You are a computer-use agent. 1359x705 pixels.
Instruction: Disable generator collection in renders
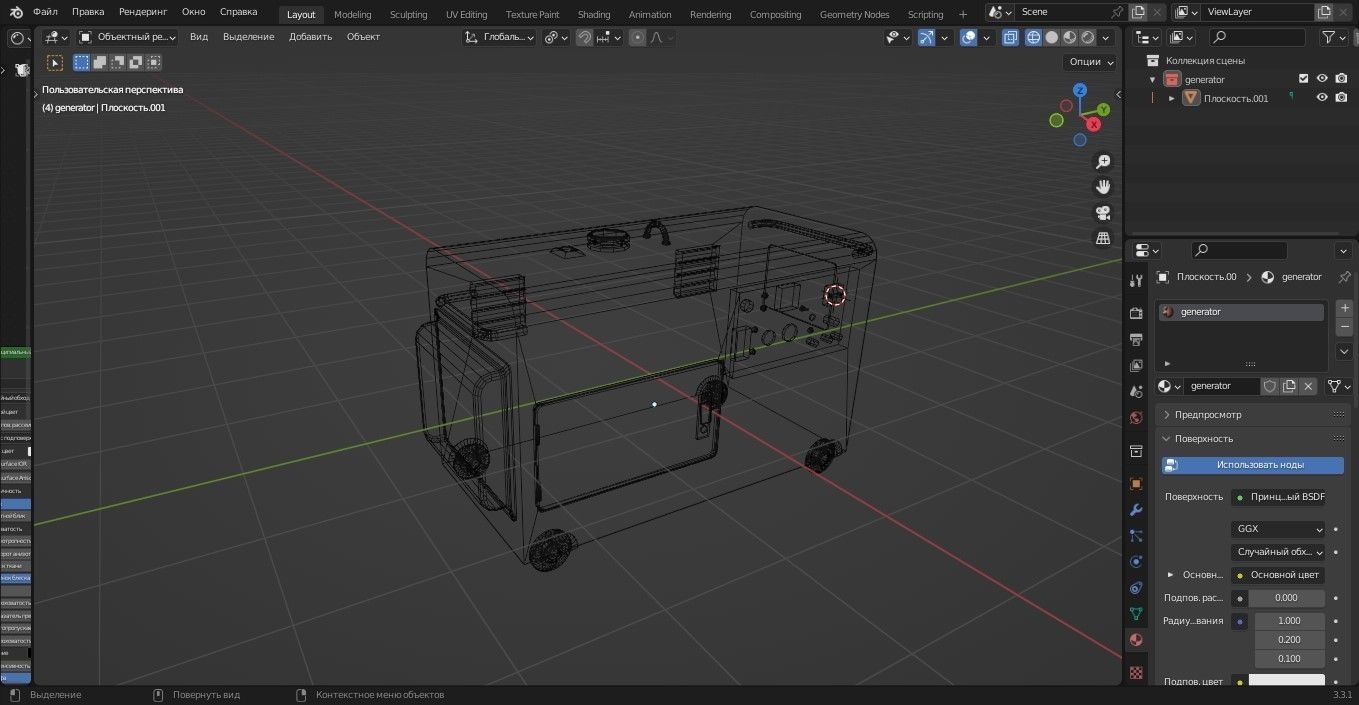click(1341, 79)
